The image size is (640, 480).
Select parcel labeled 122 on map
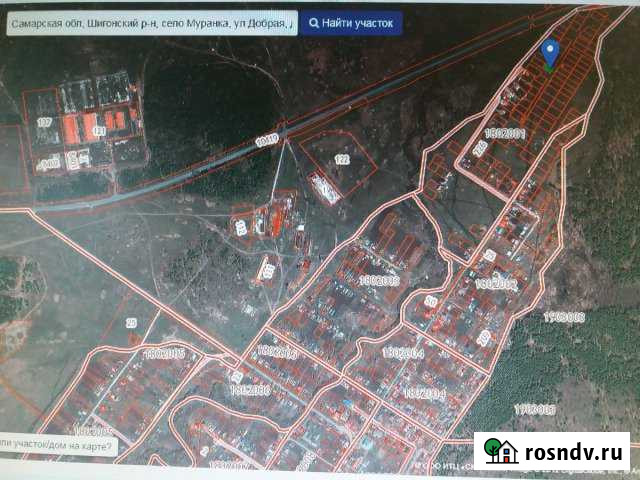tap(342, 159)
